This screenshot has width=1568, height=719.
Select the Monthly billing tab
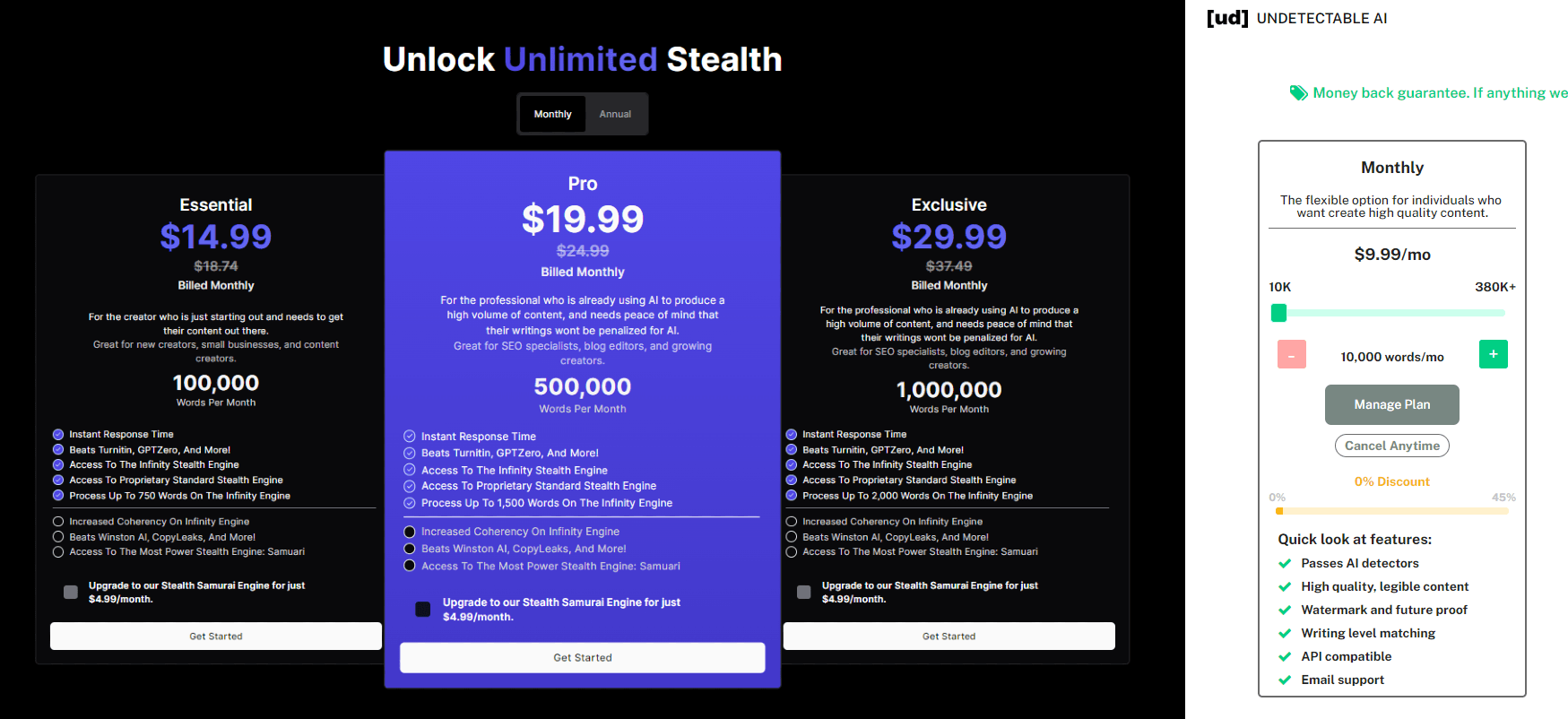coord(552,114)
